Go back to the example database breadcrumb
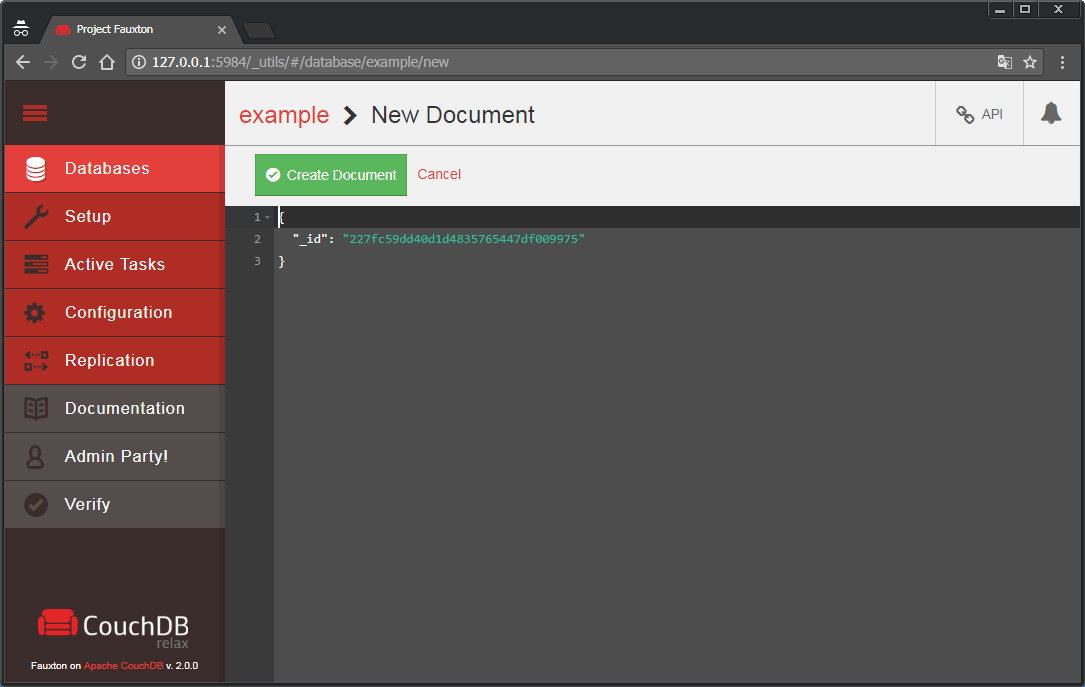 284,115
